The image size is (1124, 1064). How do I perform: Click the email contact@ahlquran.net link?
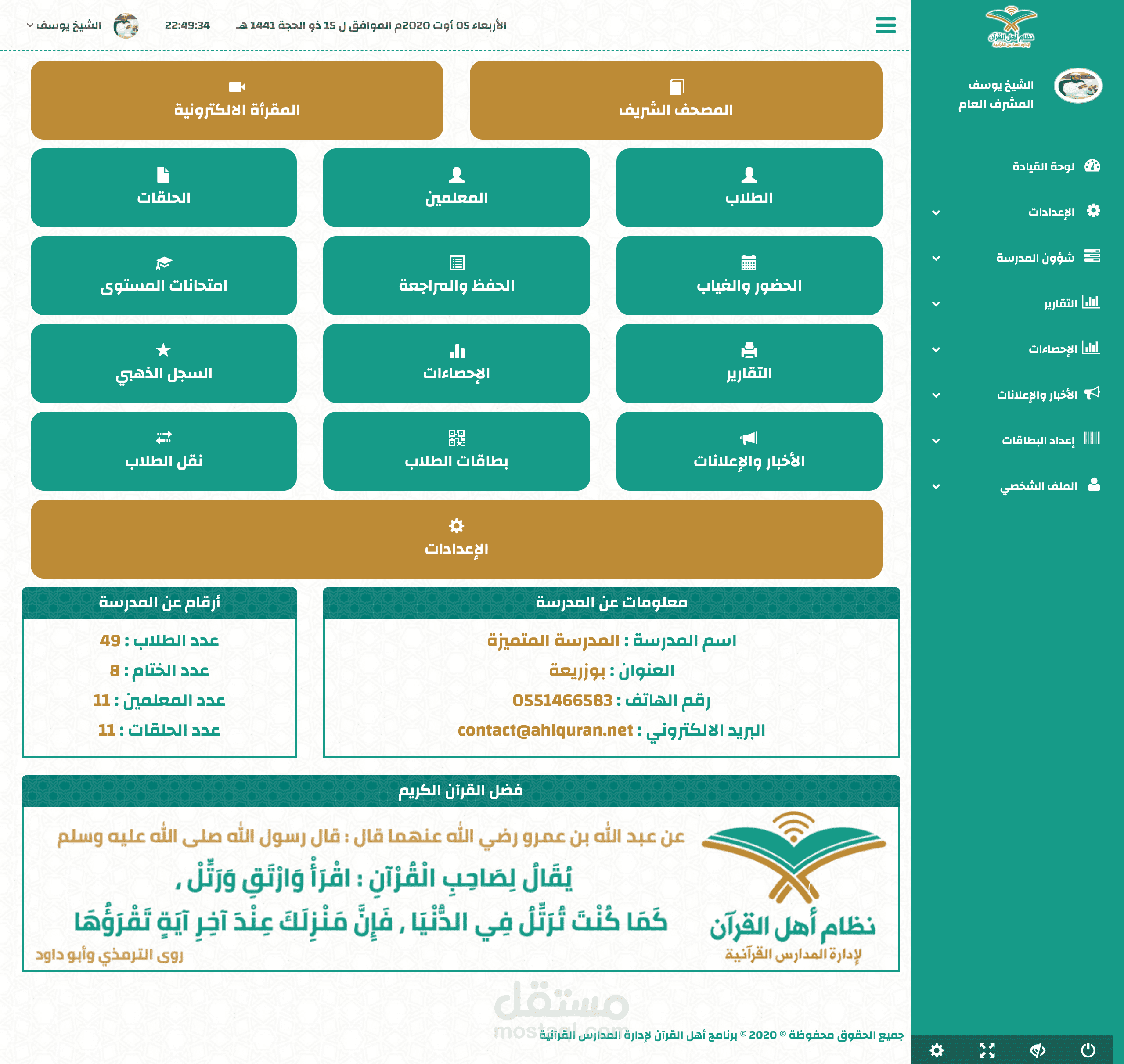tap(545, 730)
